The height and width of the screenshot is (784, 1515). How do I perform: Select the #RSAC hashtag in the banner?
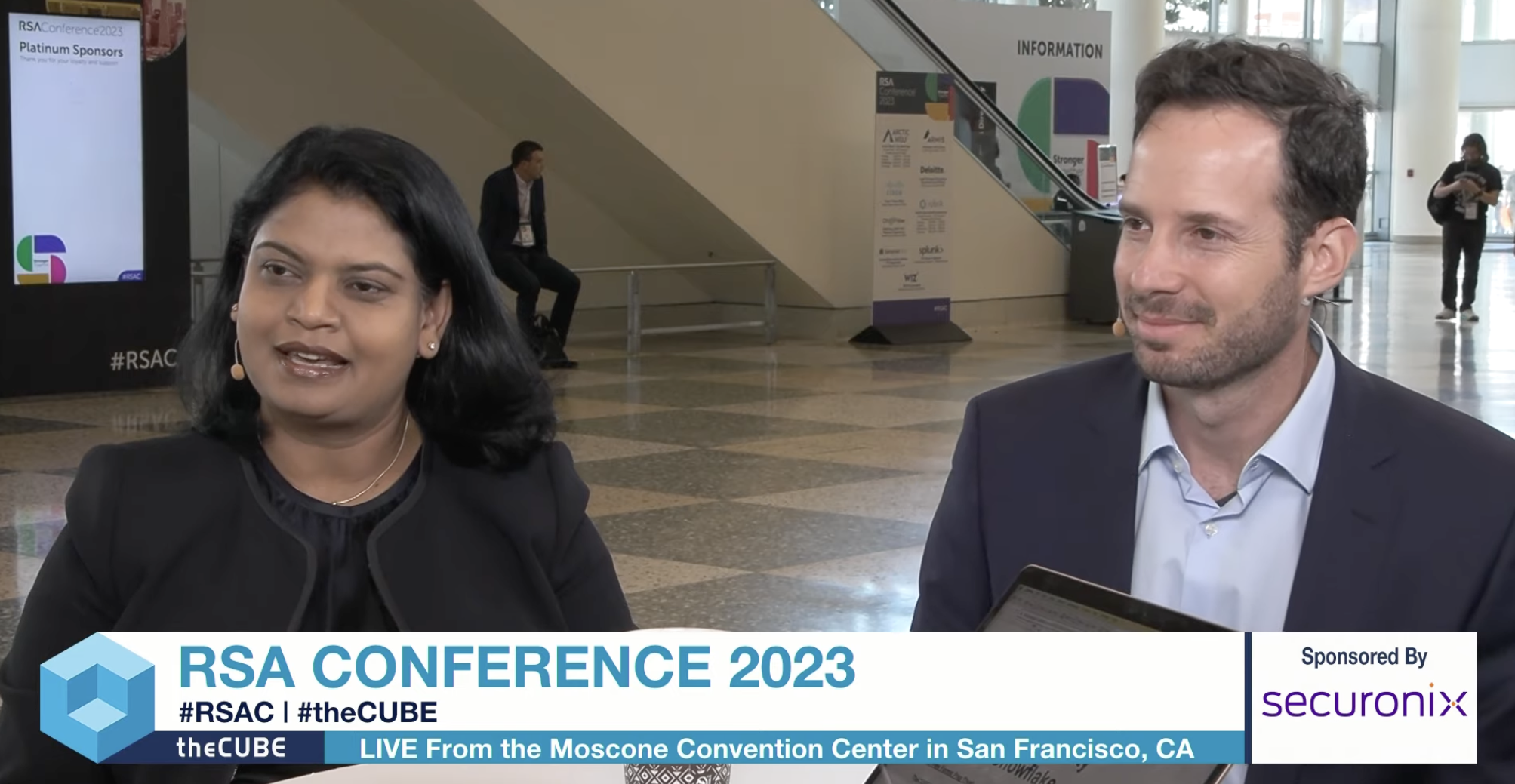(x=226, y=712)
